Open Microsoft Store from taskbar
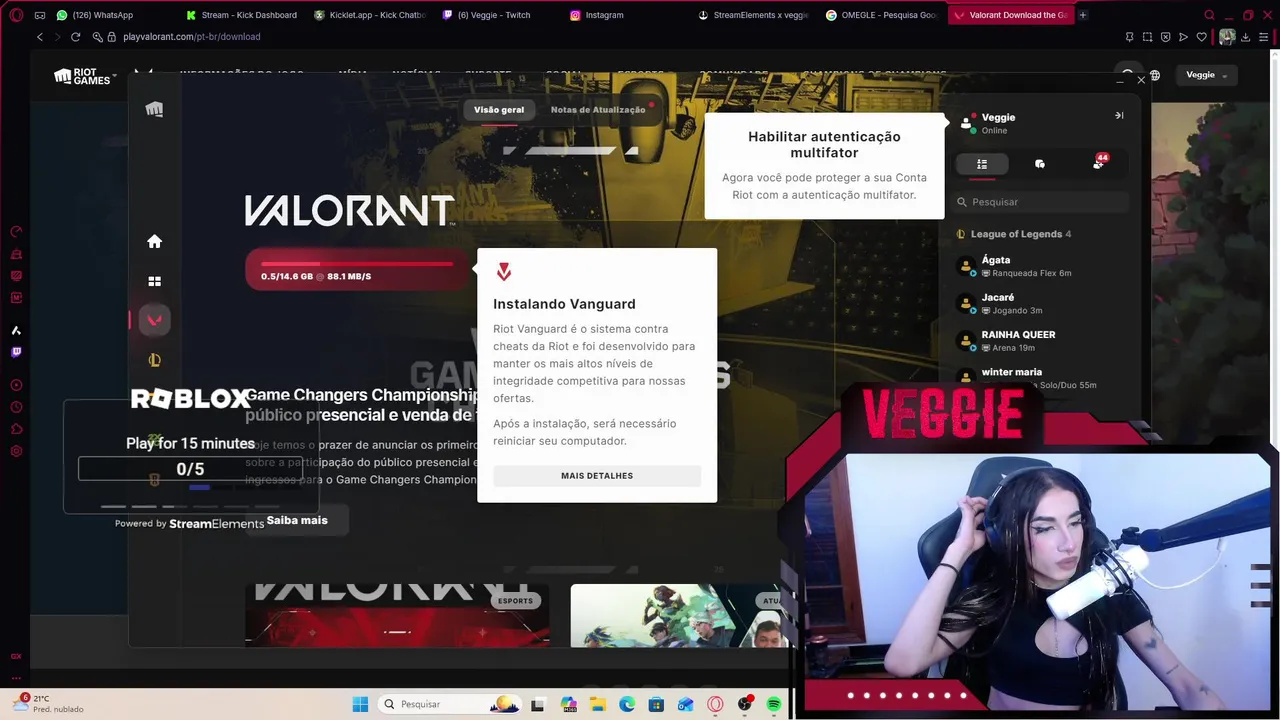 [x=656, y=704]
